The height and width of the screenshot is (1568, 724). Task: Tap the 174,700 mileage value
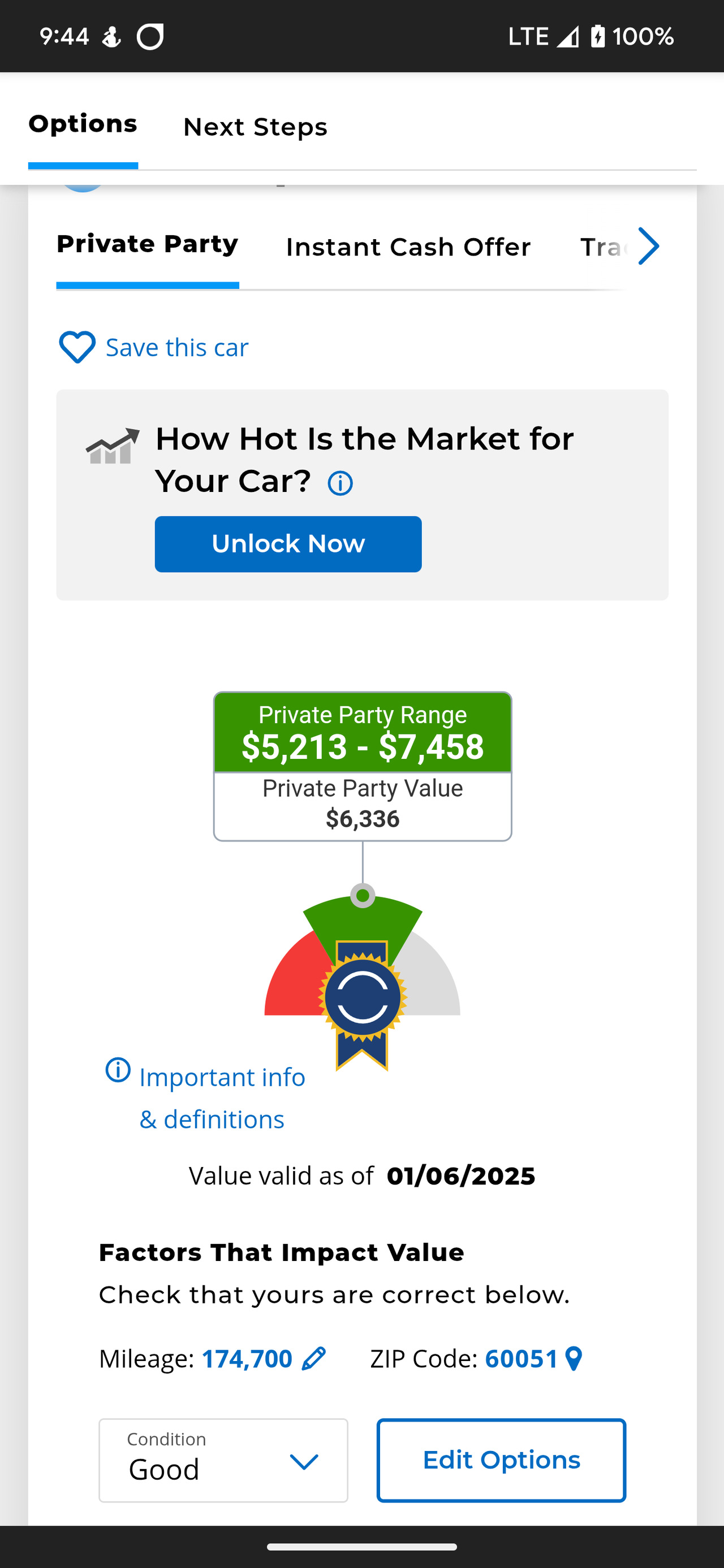click(x=247, y=1359)
